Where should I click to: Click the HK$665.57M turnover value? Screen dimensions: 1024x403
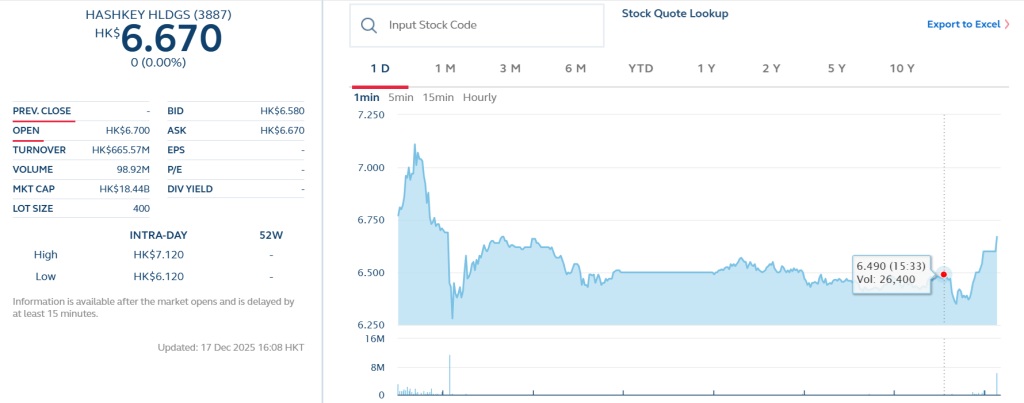[121, 150]
